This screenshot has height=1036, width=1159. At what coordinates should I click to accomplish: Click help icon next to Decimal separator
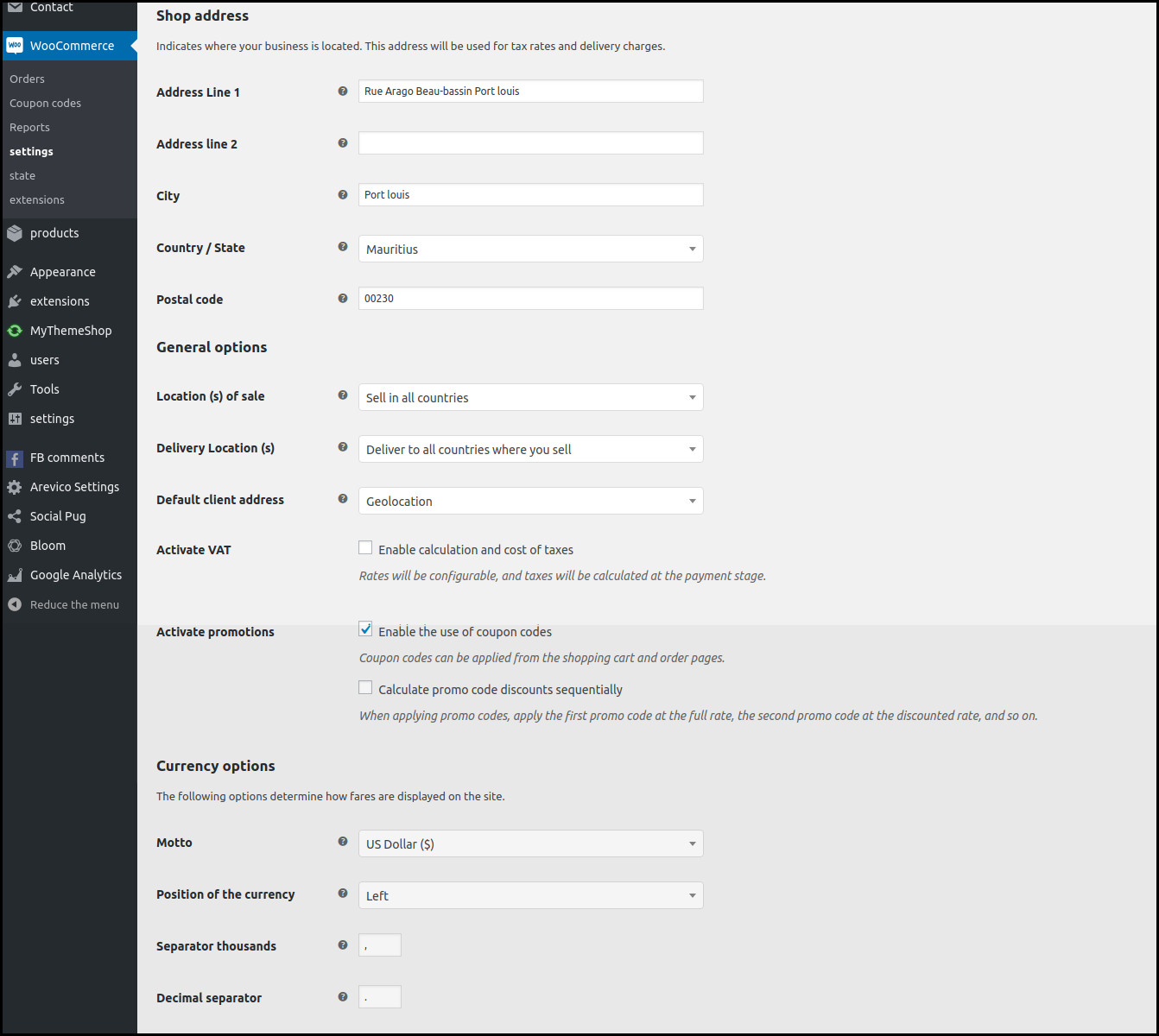tap(343, 996)
